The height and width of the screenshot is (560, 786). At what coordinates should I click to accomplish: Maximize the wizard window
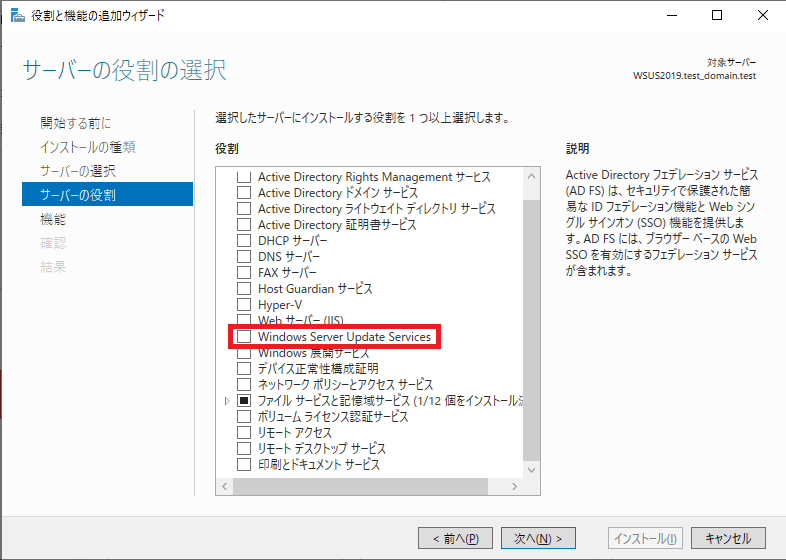[x=717, y=15]
